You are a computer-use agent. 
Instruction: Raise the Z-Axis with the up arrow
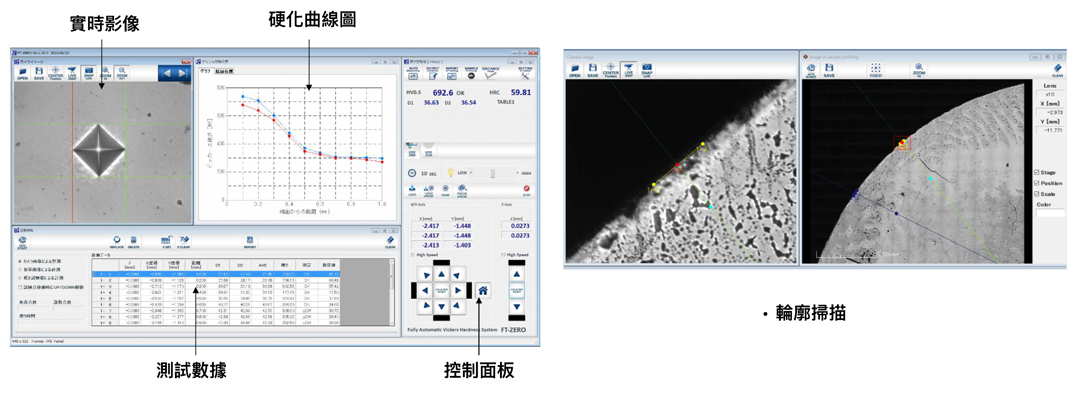pos(517,273)
